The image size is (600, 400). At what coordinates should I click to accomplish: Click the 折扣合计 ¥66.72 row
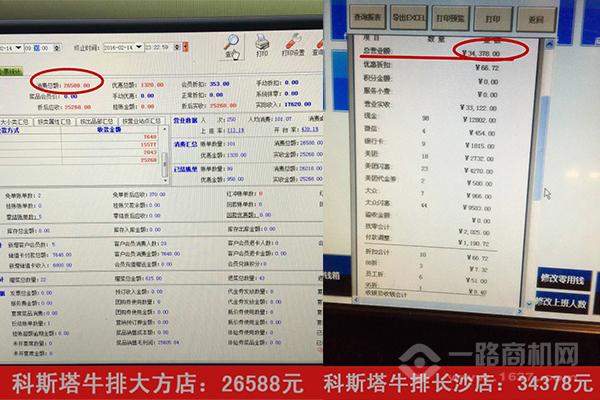pyautogui.click(x=428, y=255)
